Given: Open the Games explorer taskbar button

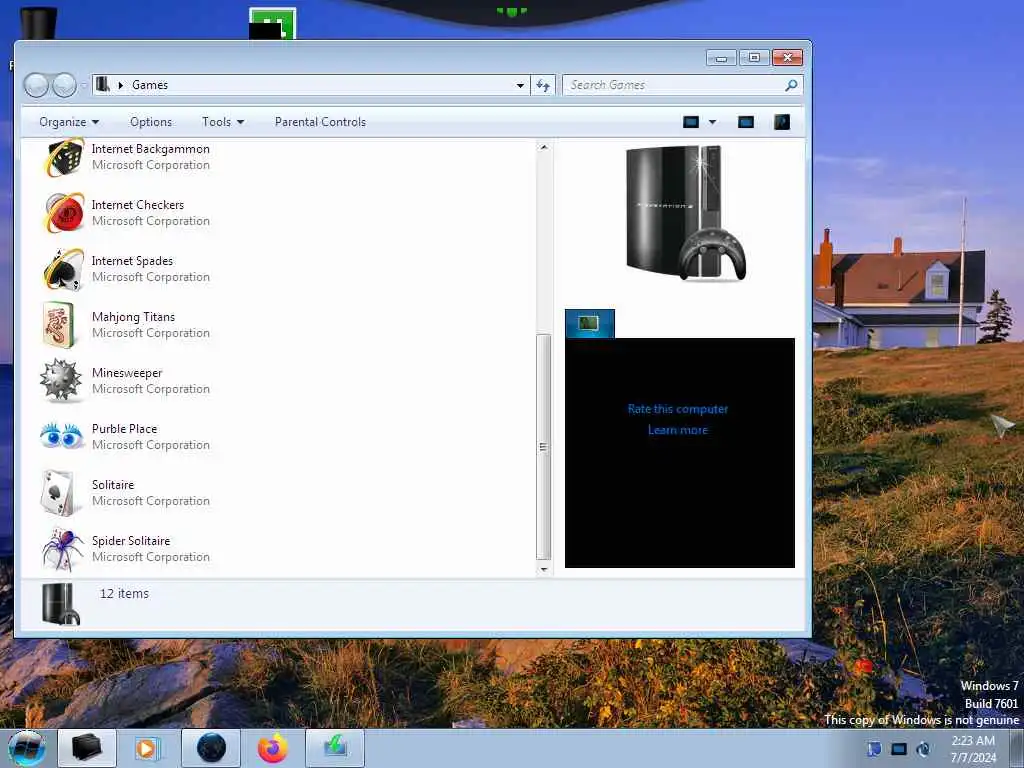Looking at the screenshot, I should [87, 748].
